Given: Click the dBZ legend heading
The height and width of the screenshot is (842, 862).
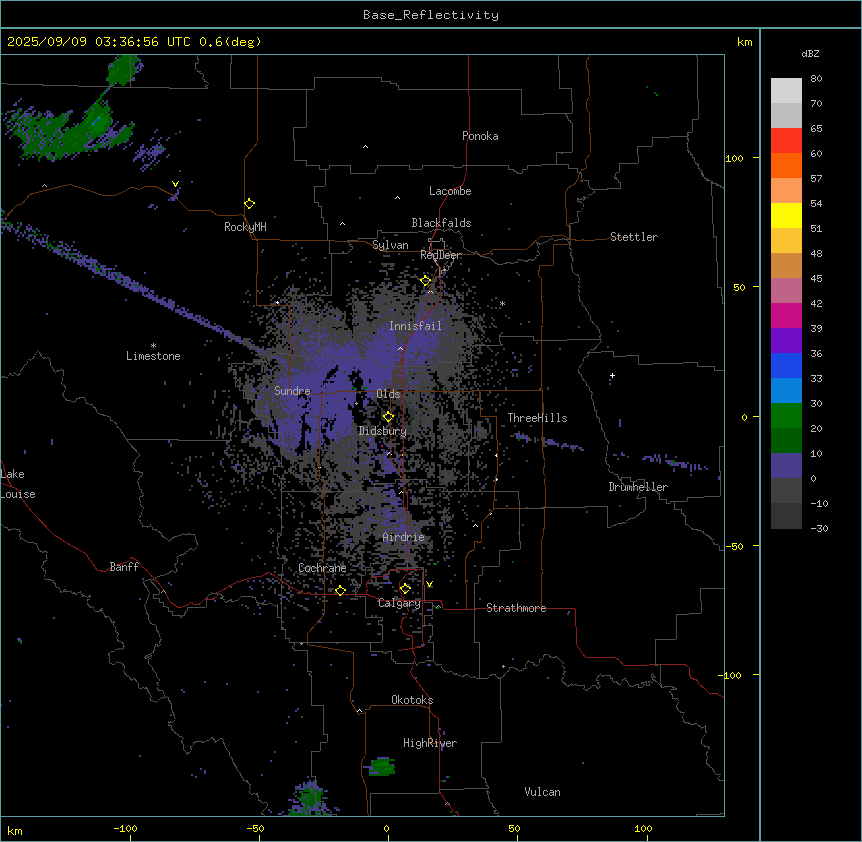Looking at the screenshot, I should 810,53.
